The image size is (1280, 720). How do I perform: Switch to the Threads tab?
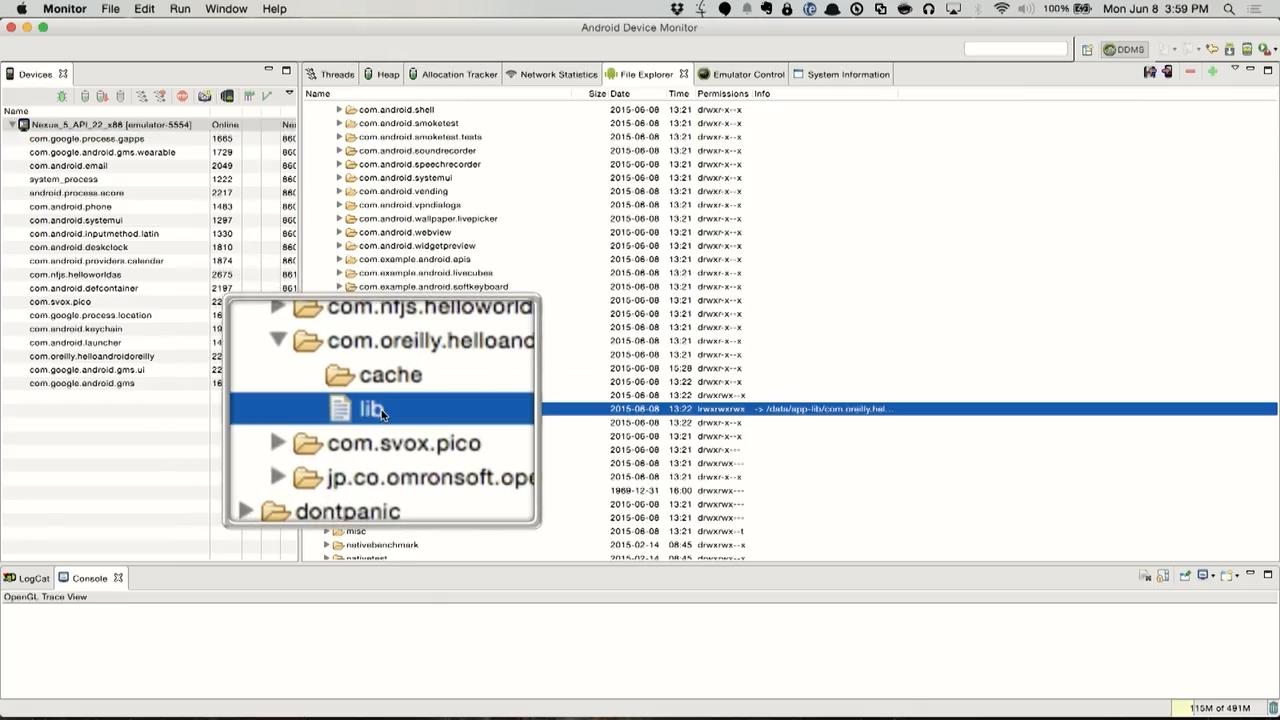click(x=330, y=74)
